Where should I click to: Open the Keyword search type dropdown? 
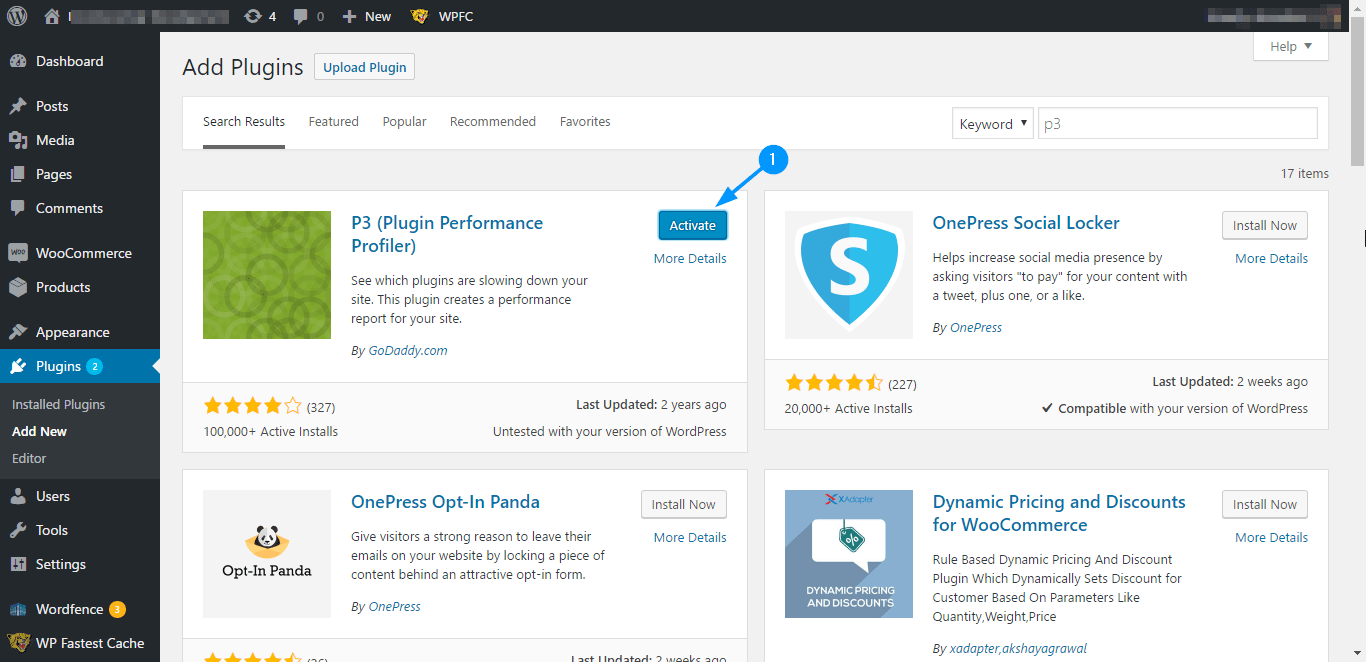click(x=993, y=124)
